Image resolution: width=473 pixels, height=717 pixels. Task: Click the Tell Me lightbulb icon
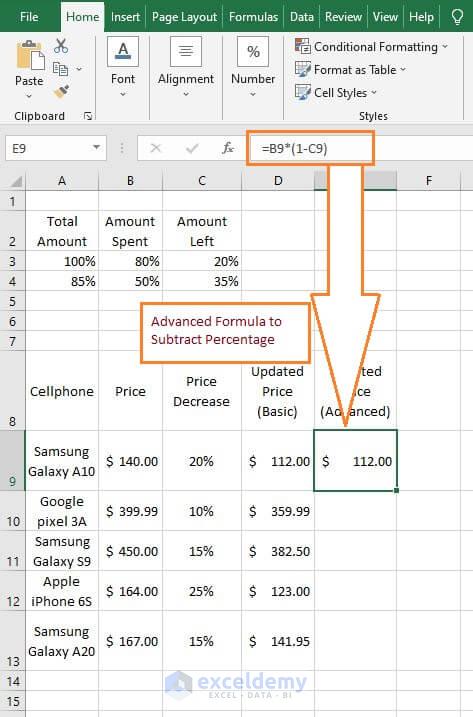coord(457,17)
